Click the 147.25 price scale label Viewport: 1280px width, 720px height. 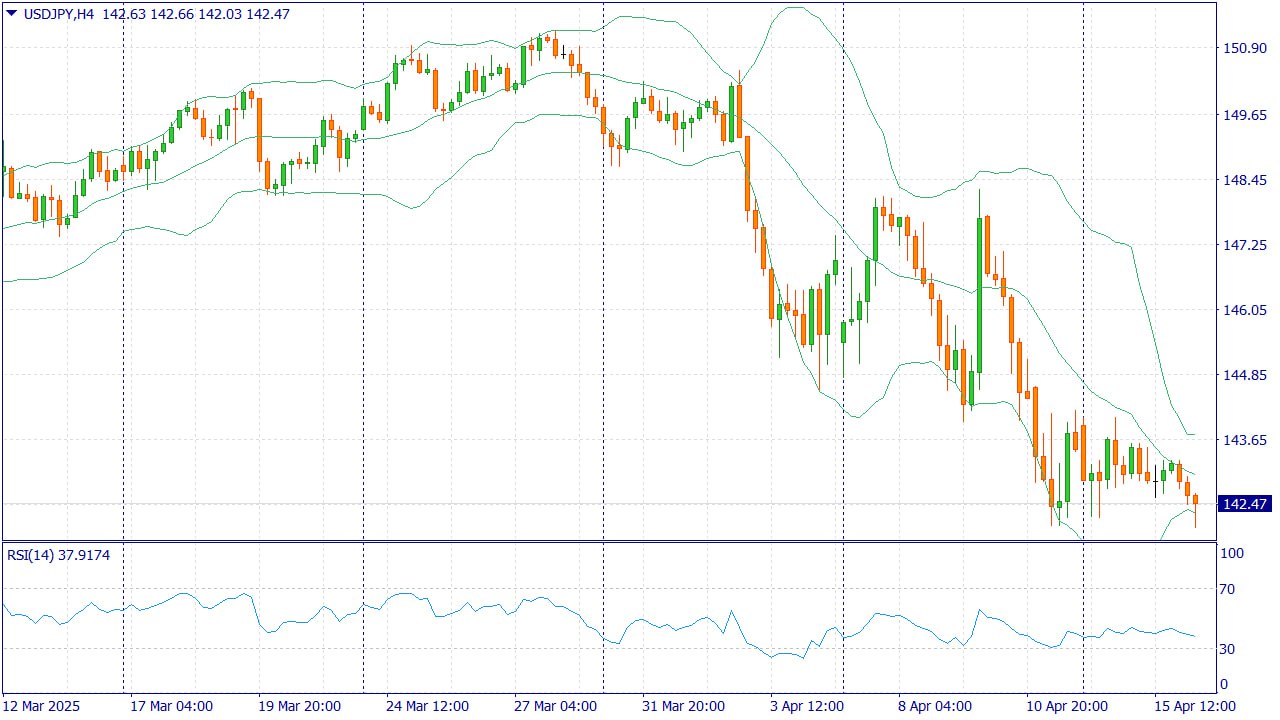tap(1244, 245)
